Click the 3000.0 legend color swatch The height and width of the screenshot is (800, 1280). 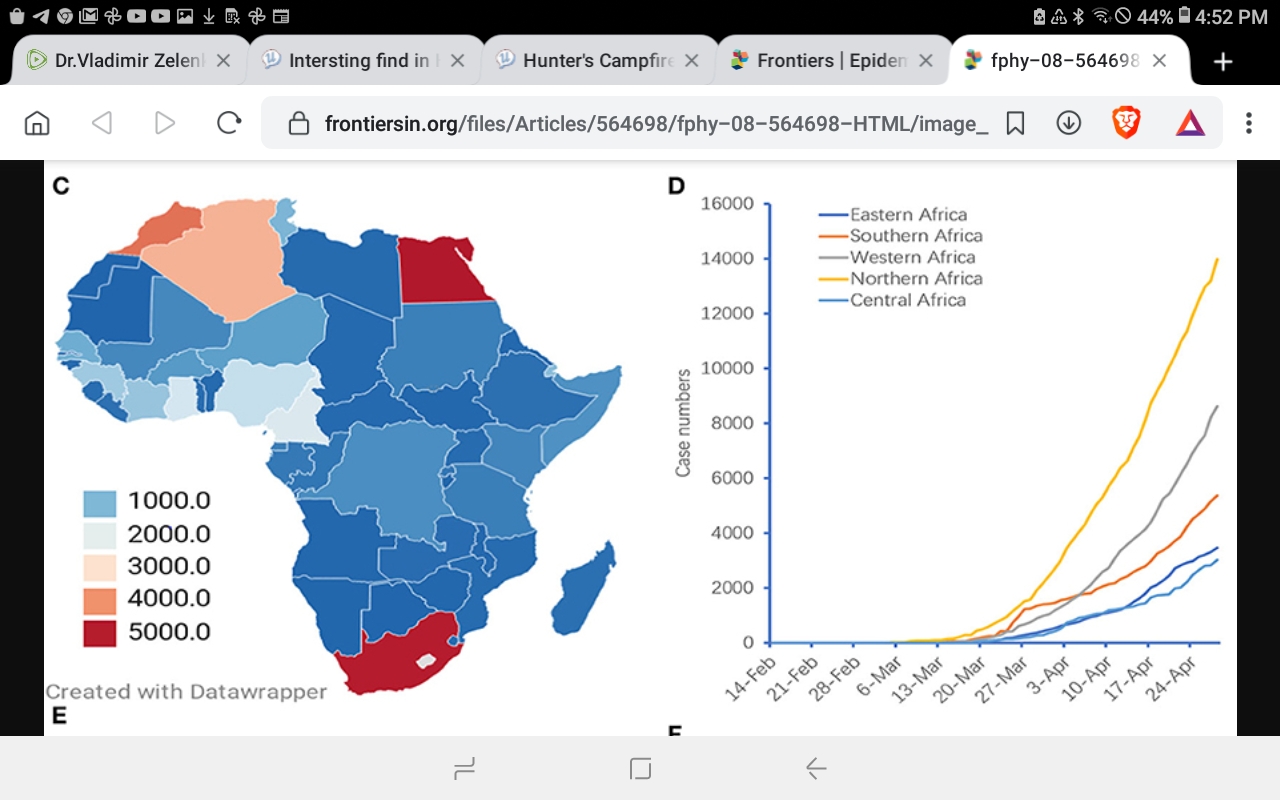coord(100,567)
